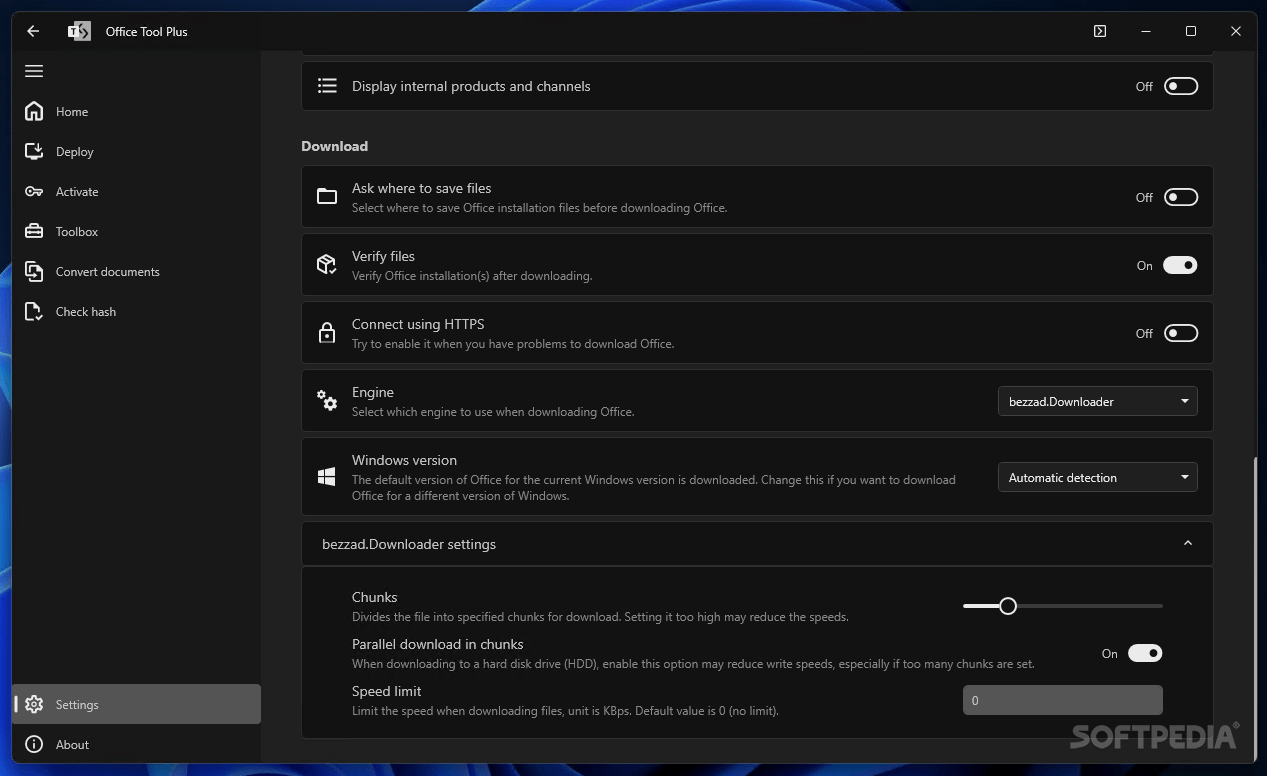Click the Speed limit input field

click(x=1063, y=700)
